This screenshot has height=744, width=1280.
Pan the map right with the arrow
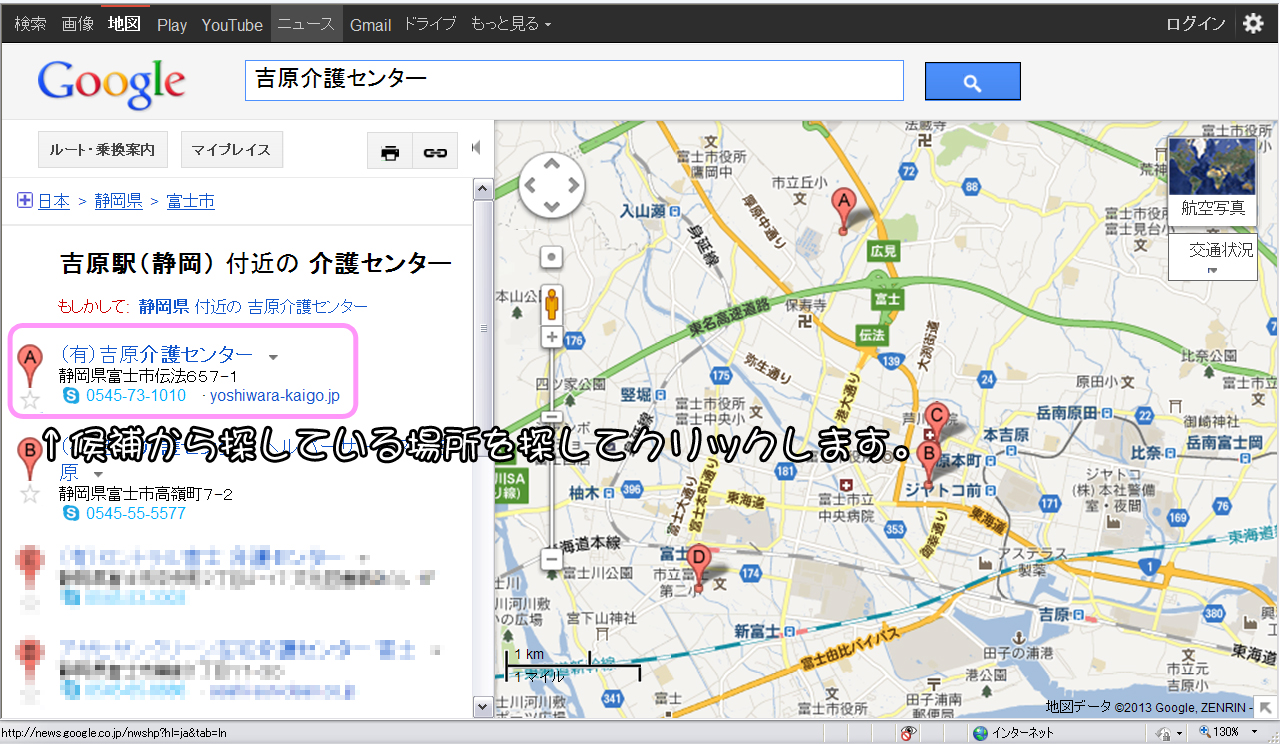click(572, 185)
